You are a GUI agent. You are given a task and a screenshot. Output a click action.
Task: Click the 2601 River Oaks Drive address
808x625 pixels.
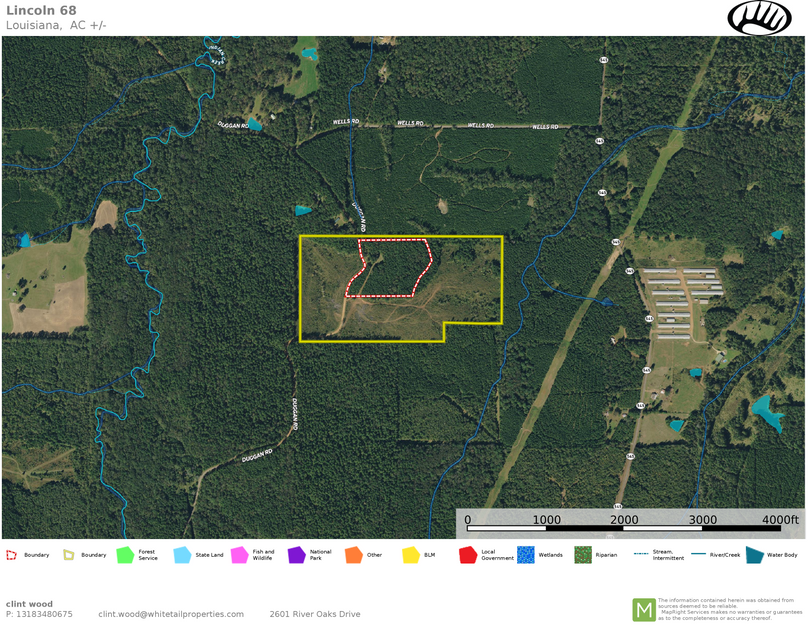tap(314, 614)
